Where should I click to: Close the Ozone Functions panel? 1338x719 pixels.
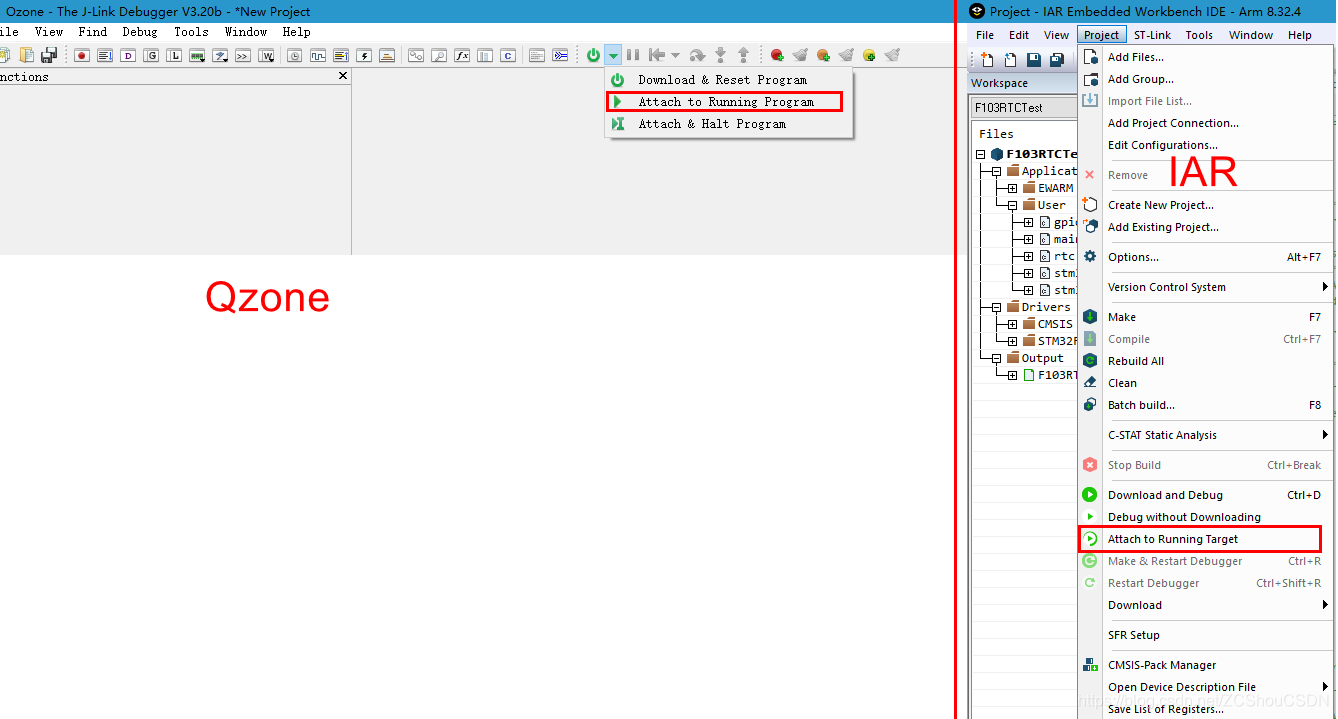click(343, 76)
